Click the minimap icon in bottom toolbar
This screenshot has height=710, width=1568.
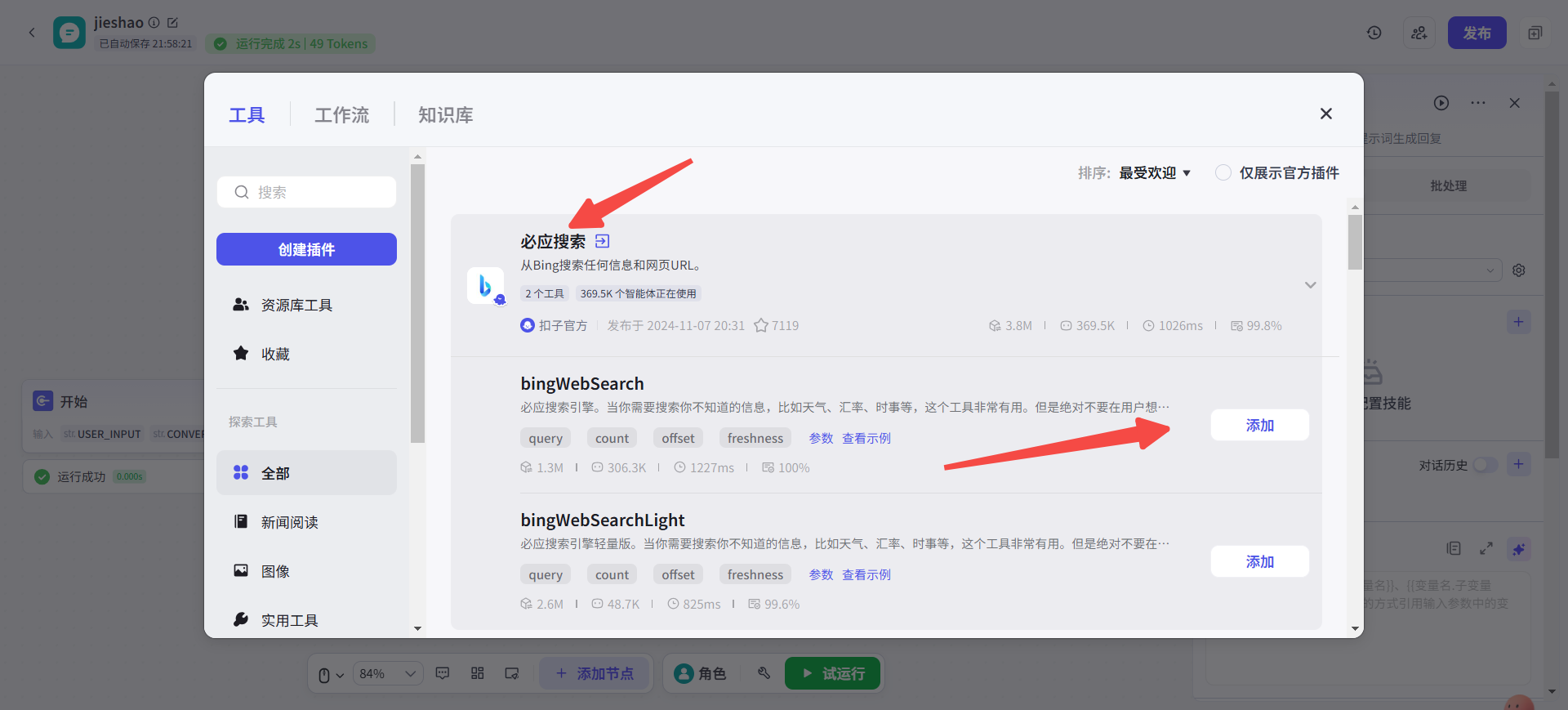coord(512,673)
